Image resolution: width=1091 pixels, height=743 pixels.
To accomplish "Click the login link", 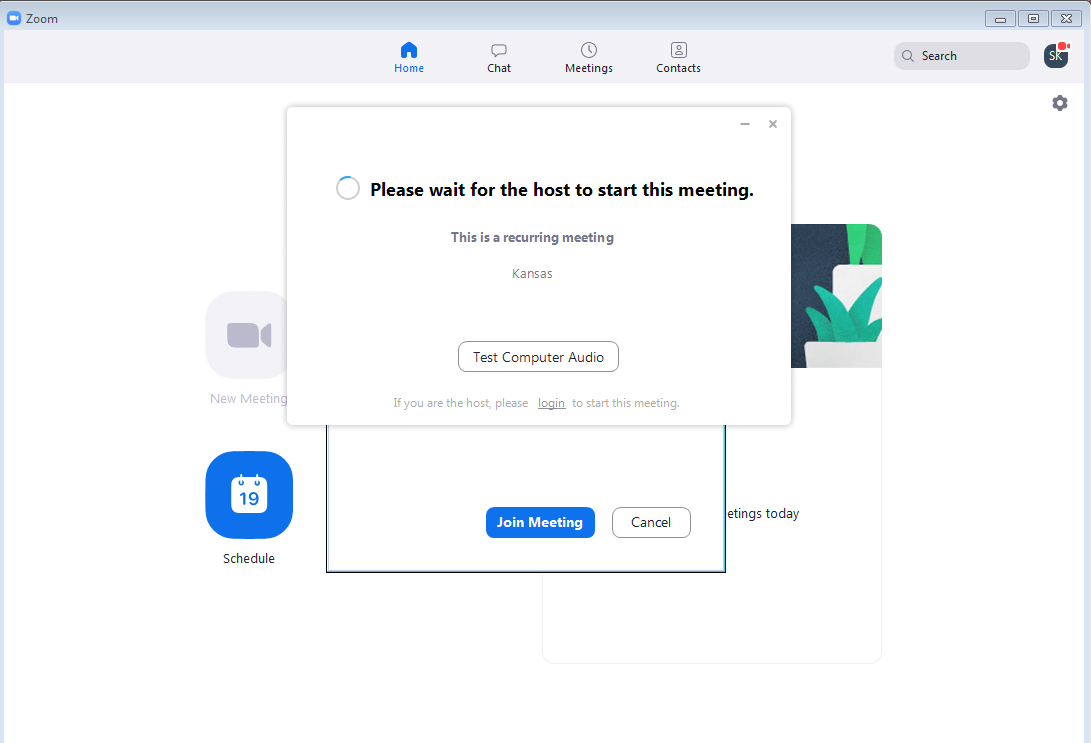I will point(551,403).
